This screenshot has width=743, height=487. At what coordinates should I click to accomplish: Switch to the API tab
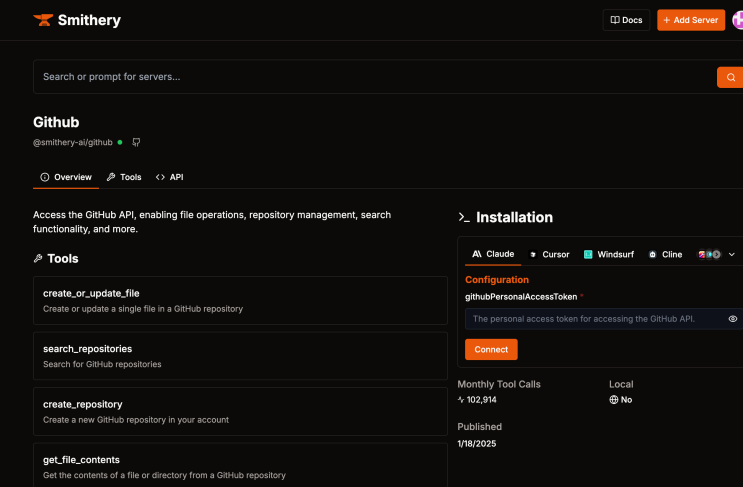pos(170,177)
